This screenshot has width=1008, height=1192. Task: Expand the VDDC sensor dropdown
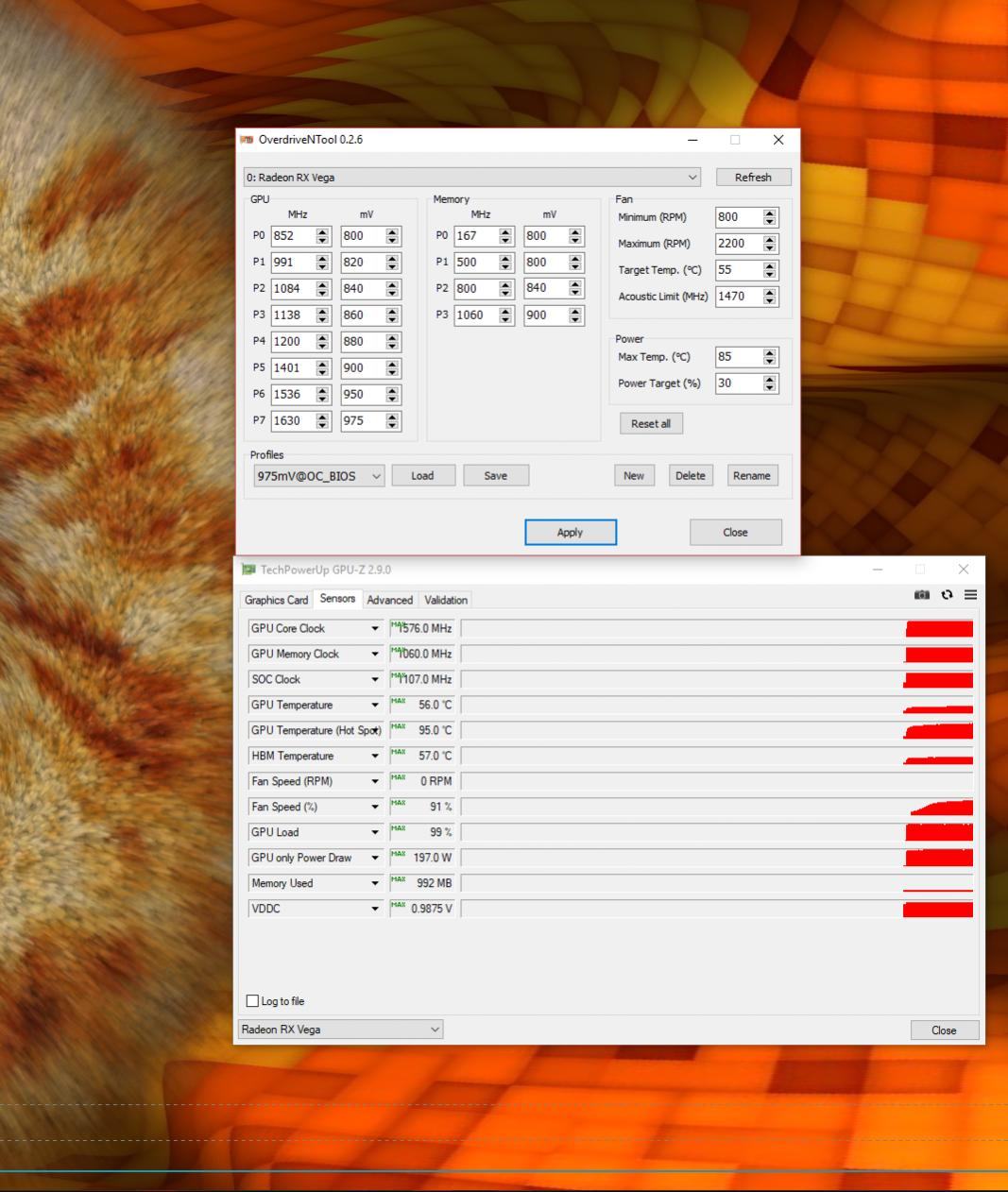click(375, 909)
